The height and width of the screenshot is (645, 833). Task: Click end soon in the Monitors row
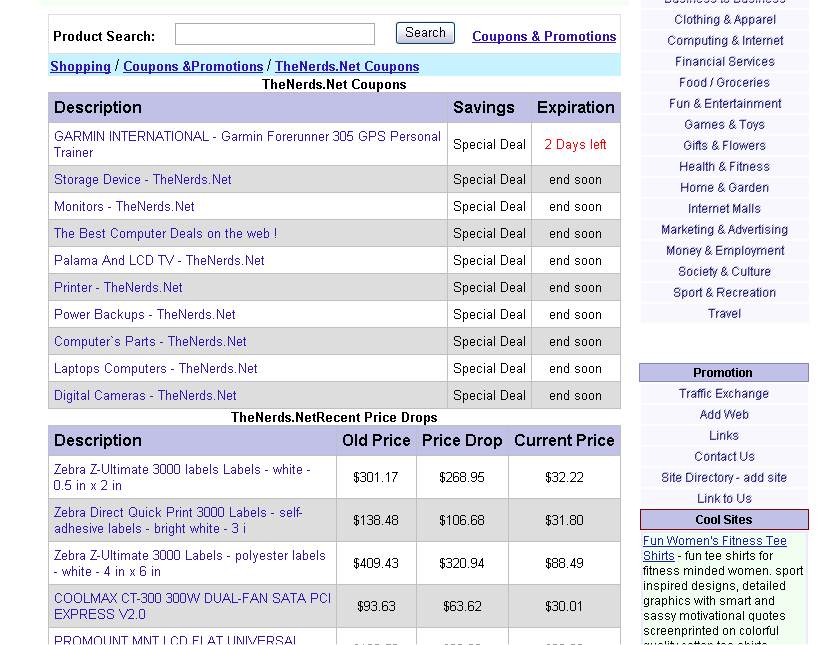tap(575, 207)
